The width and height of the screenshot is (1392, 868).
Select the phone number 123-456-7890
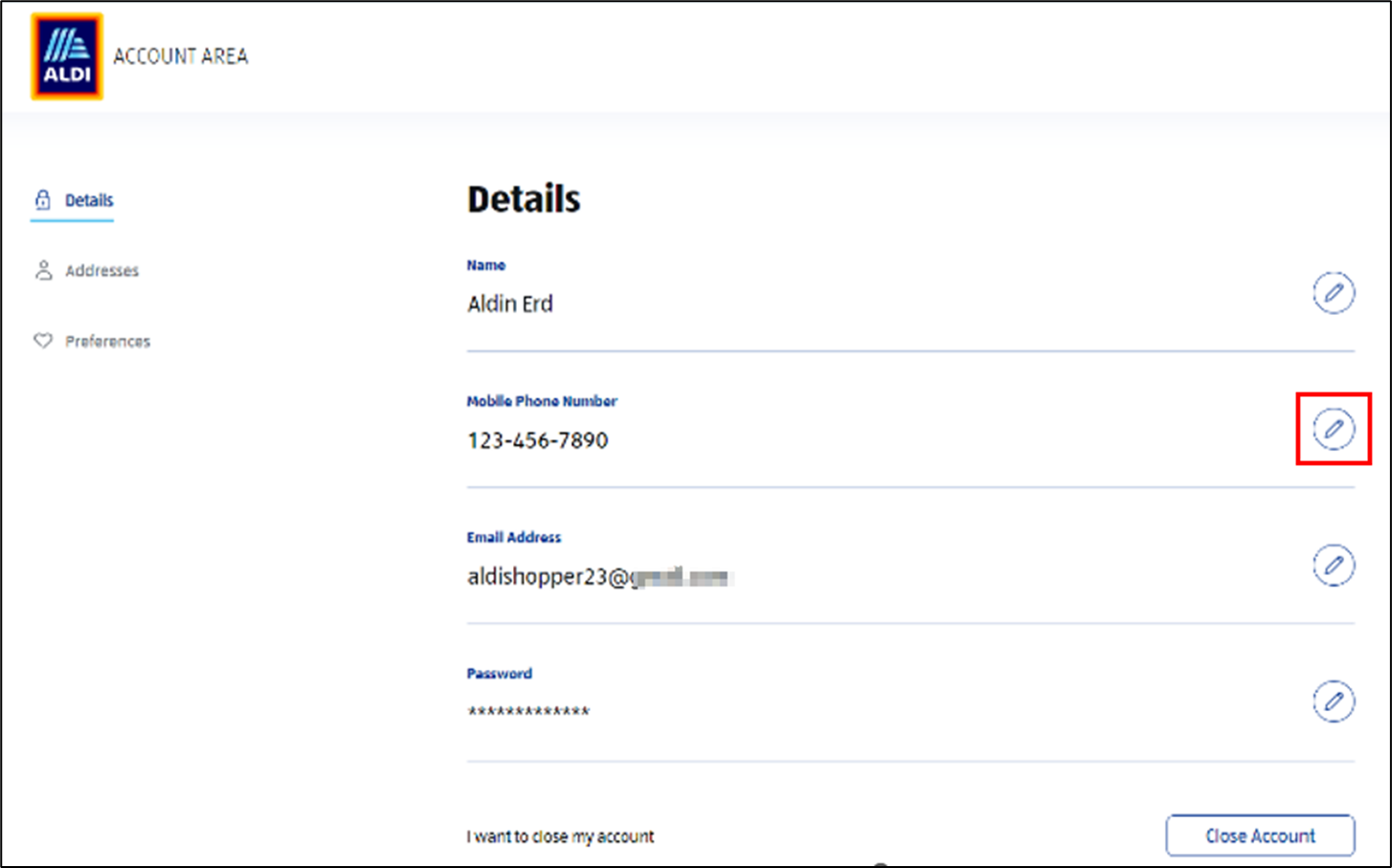click(537, 440)
